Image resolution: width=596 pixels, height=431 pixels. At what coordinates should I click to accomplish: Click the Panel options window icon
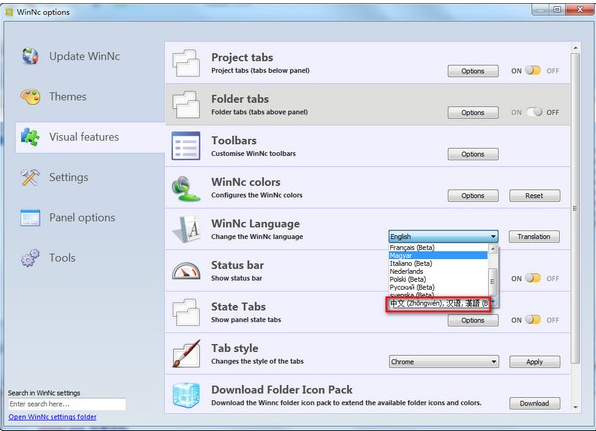pyautogui.click(x=30, y=218)
